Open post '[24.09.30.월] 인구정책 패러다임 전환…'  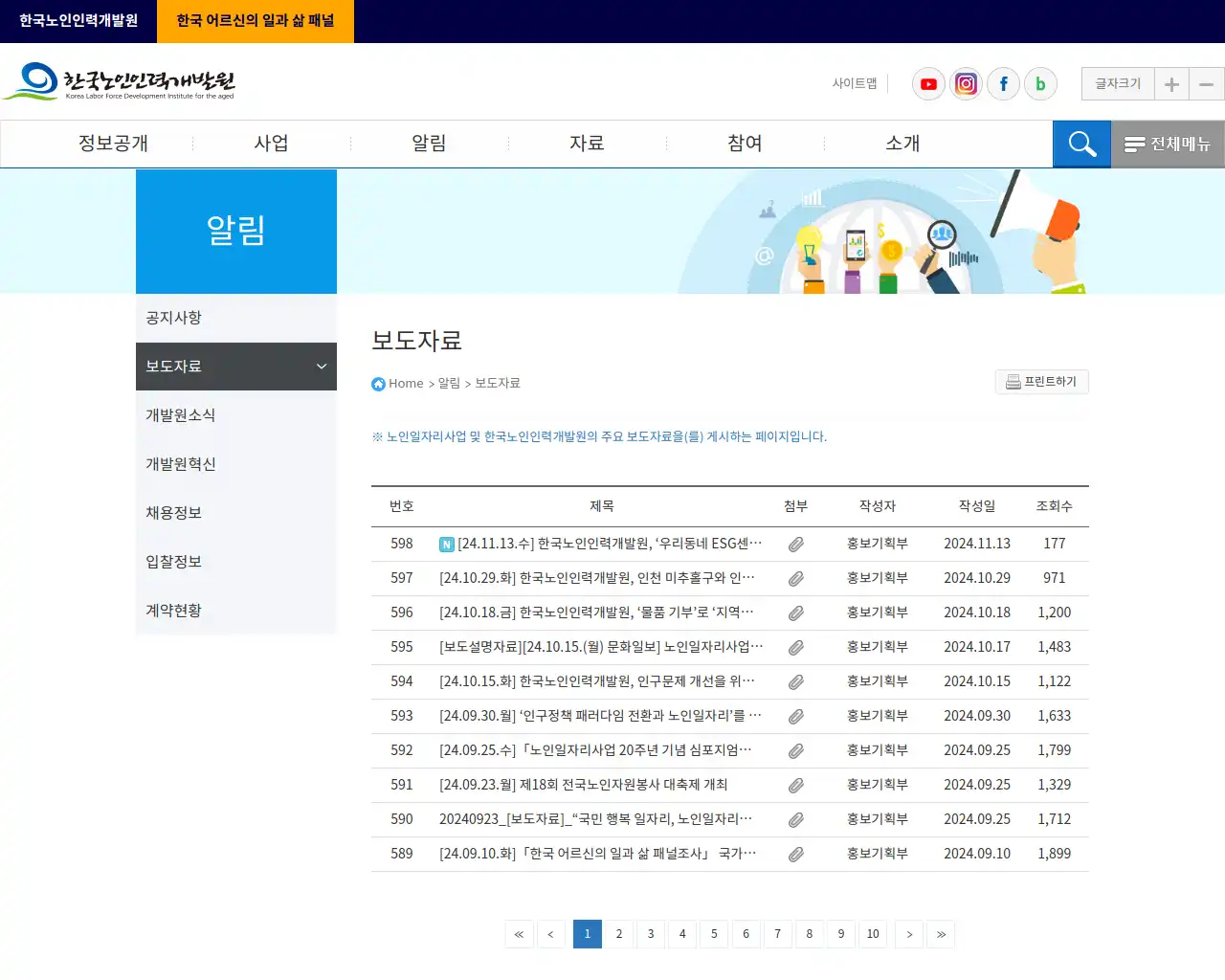coord(600,716)
